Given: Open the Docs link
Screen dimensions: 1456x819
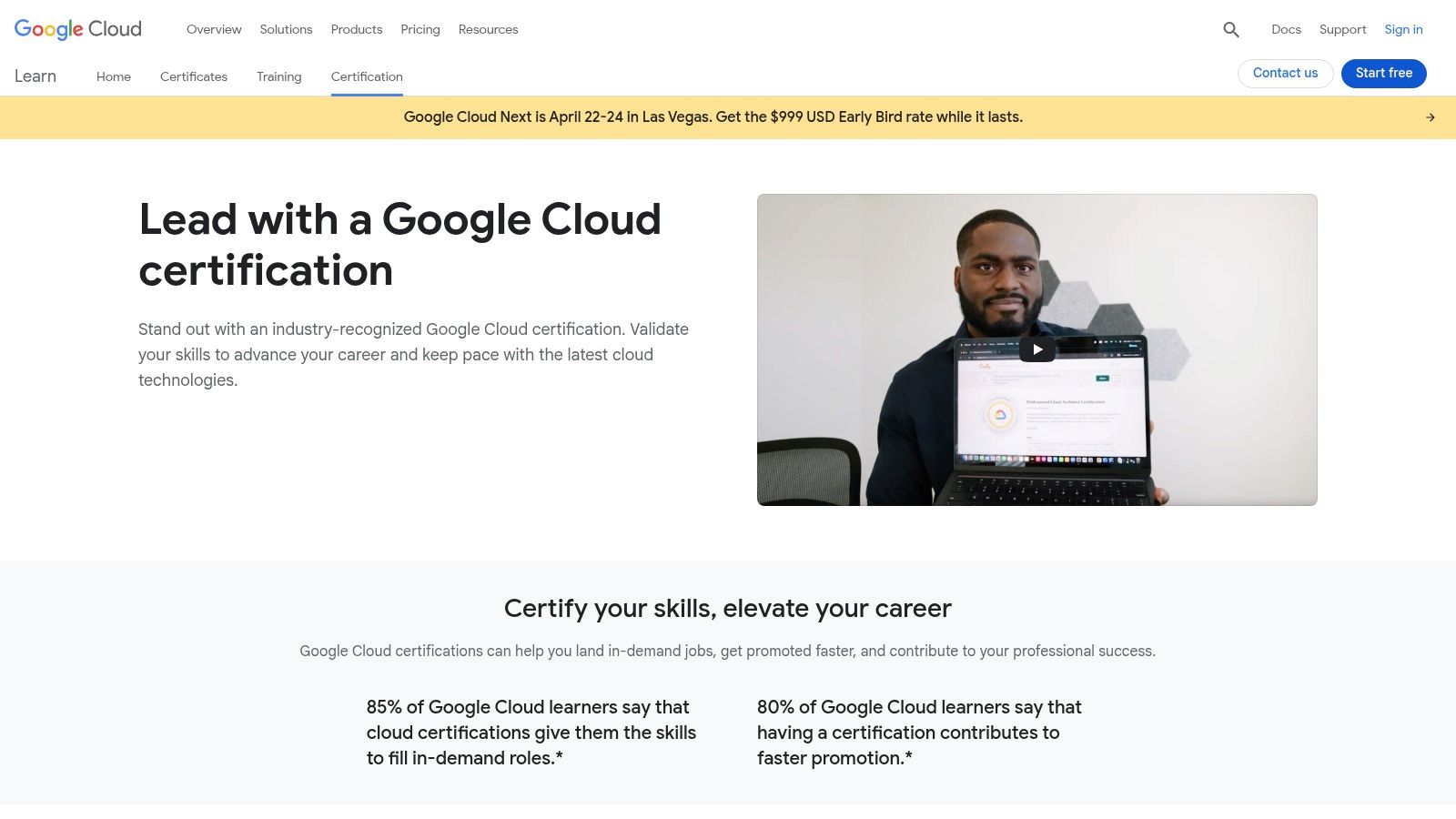Looking at the screenshot, I should point(1286,29).
